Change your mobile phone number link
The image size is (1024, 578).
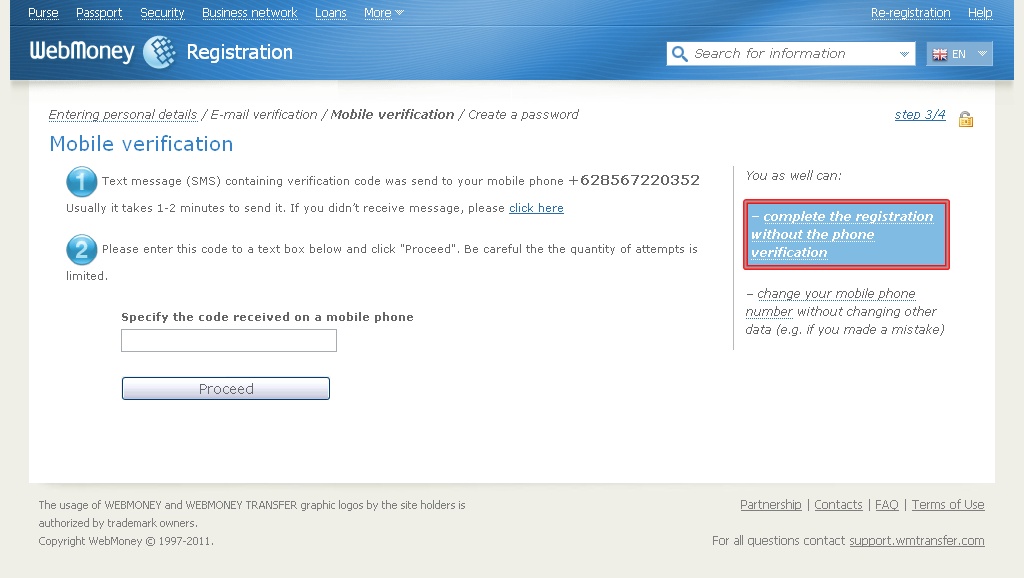(831, 302)
